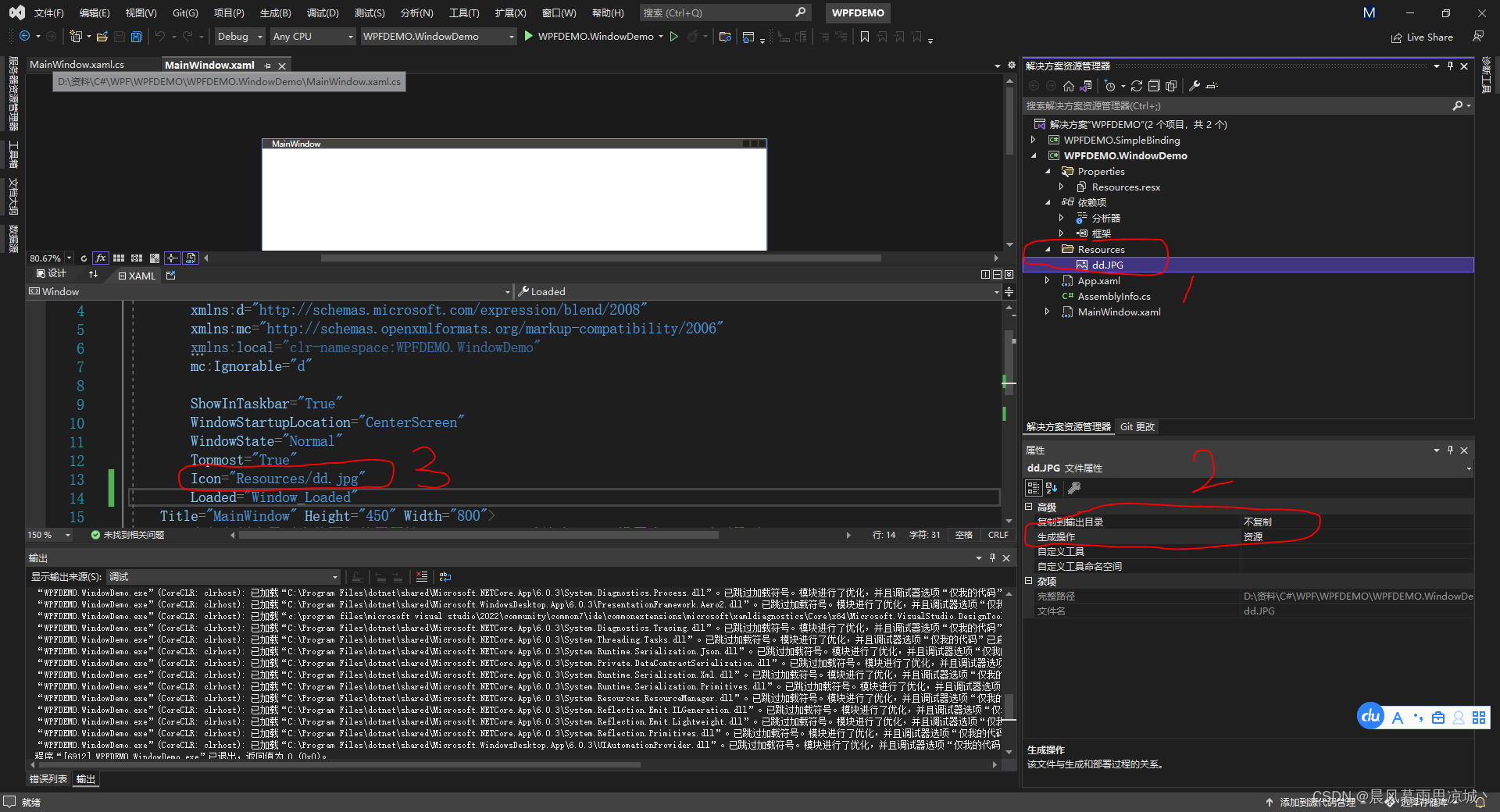Open Live Share from the toolbar

[1422, 37]
